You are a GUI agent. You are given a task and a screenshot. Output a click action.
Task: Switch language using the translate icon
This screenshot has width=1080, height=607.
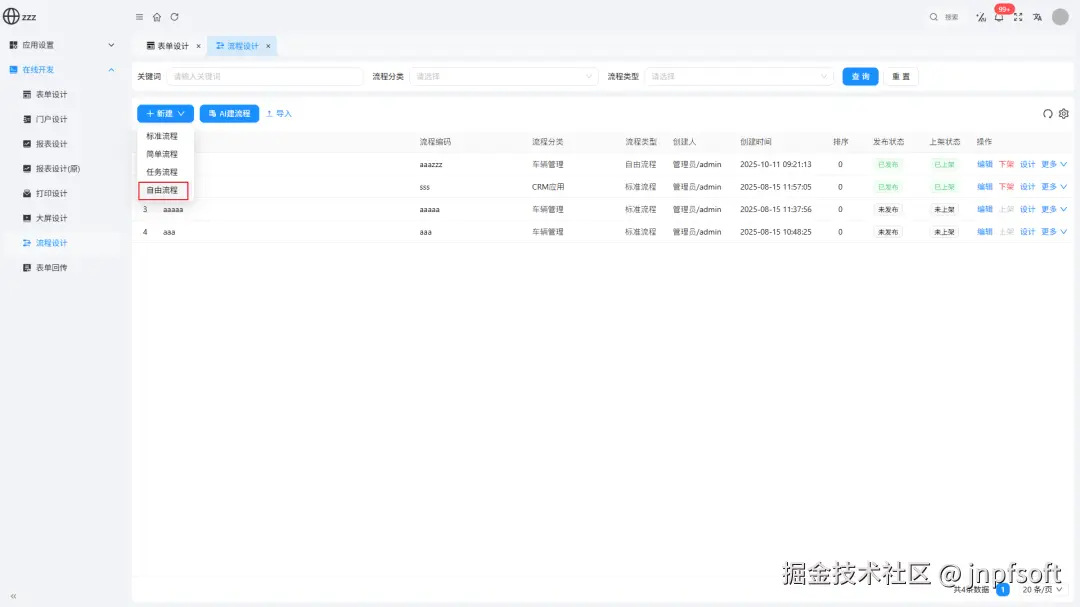pos(1038,17)
